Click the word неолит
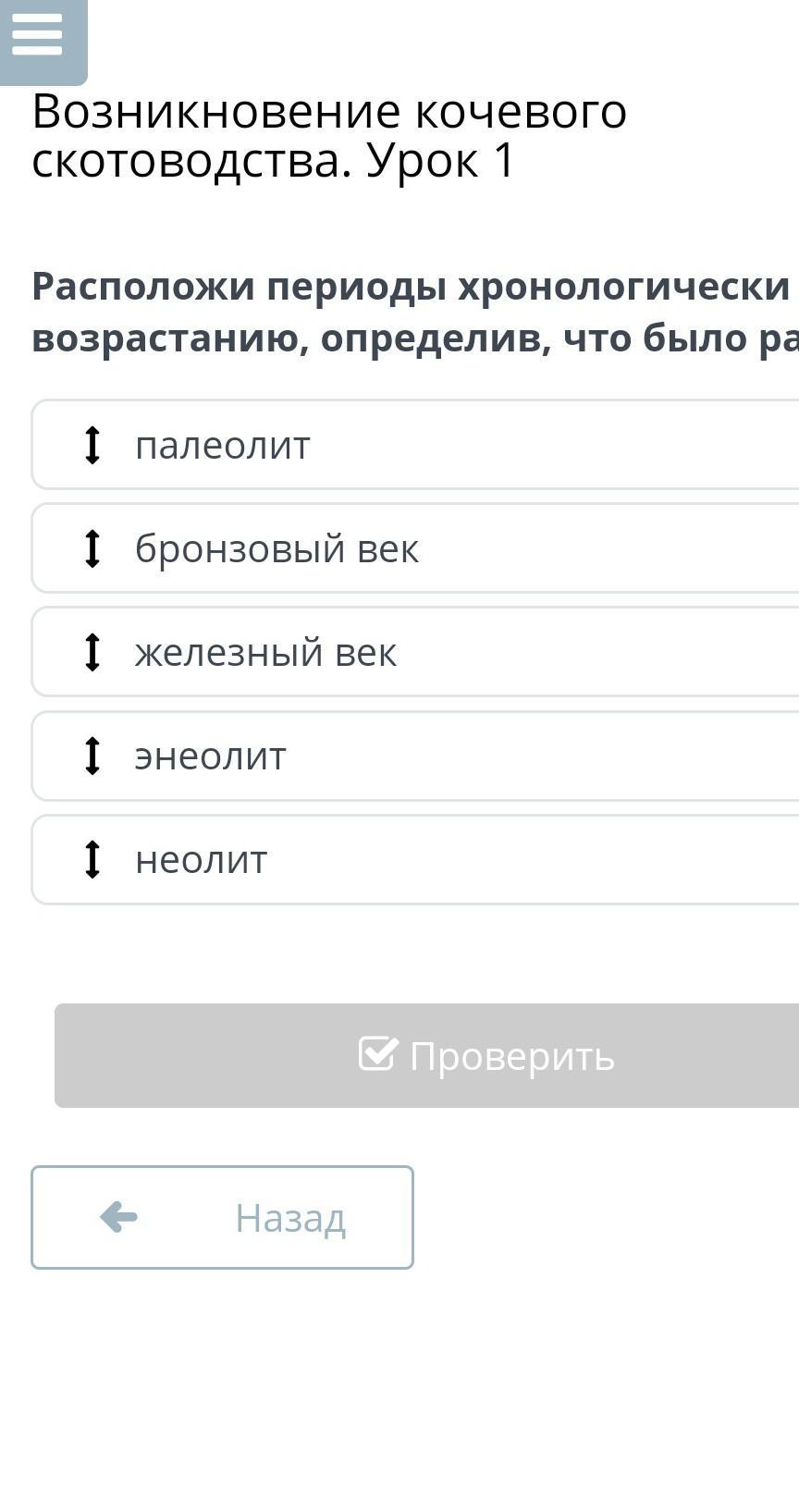The width and height of the screenshot is (799, 1512). pos(202,860)
